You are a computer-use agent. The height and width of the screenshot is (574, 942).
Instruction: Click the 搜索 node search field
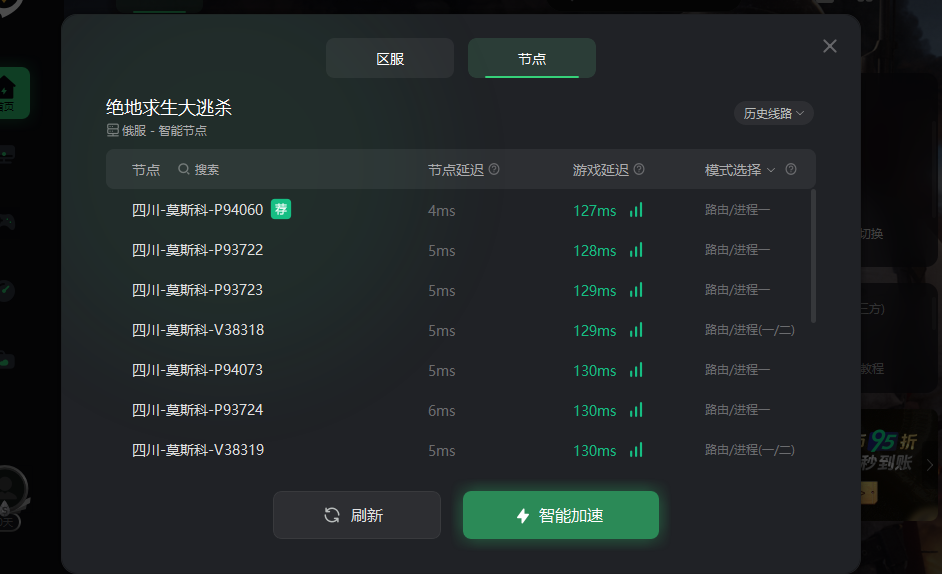point(207,170)
